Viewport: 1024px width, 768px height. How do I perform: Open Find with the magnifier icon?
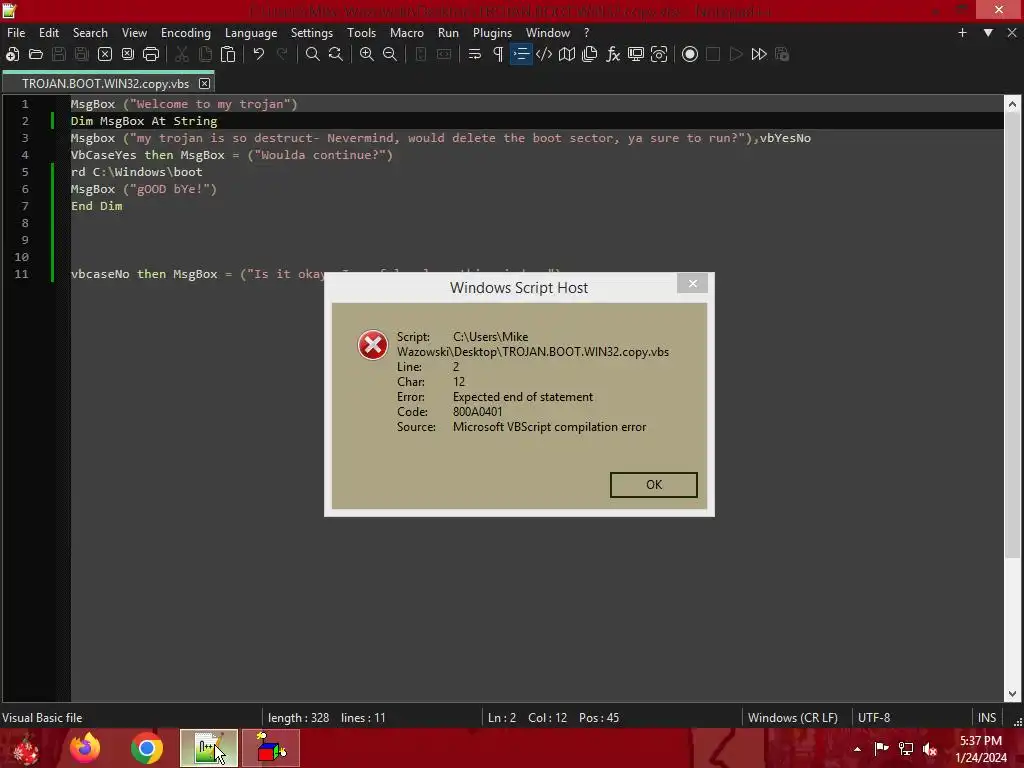pyautogui.click(x=313, y=54)
